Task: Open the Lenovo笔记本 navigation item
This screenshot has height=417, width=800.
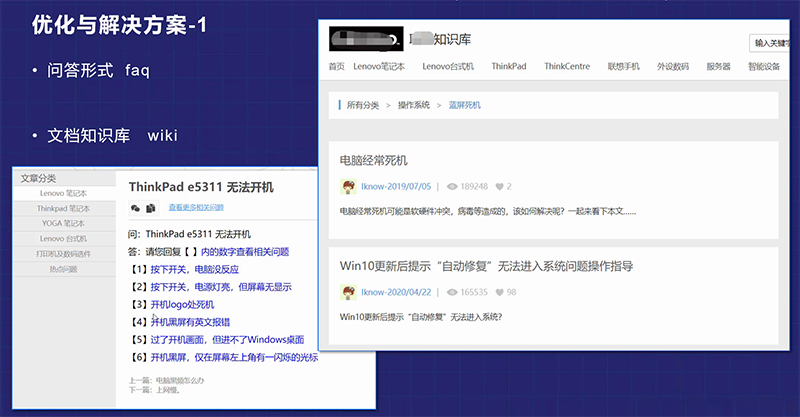Action: [x=379, y=66]
